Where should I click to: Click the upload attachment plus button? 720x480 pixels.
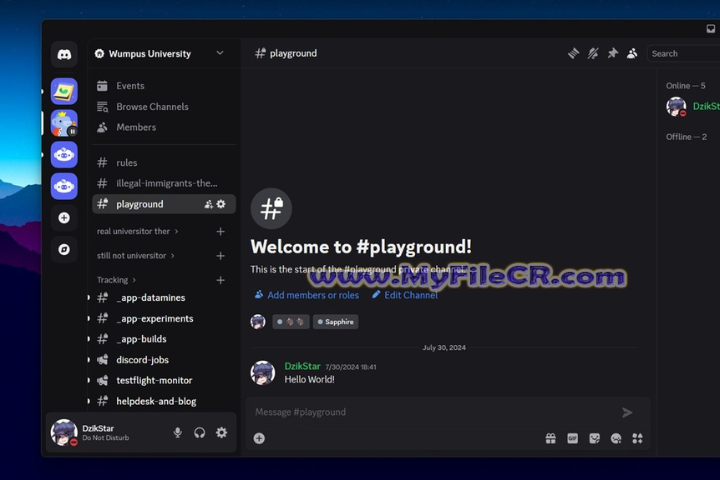coord(259,439)
